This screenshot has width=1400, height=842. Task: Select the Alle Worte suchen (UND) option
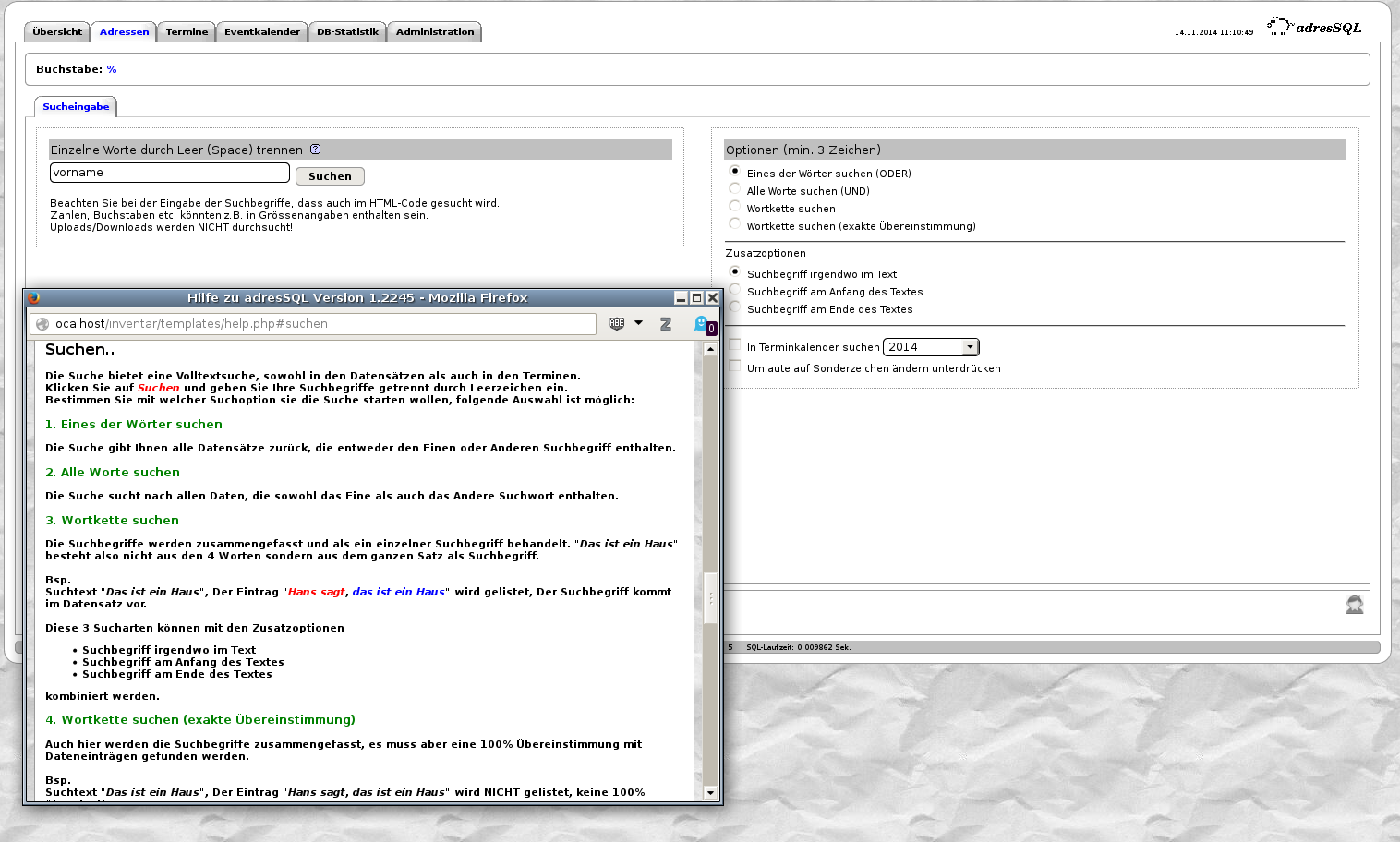734,187
